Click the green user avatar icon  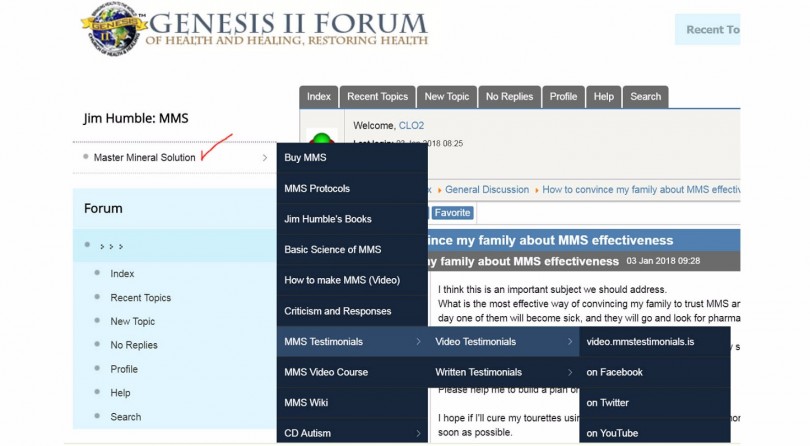(x=322, y=139)
